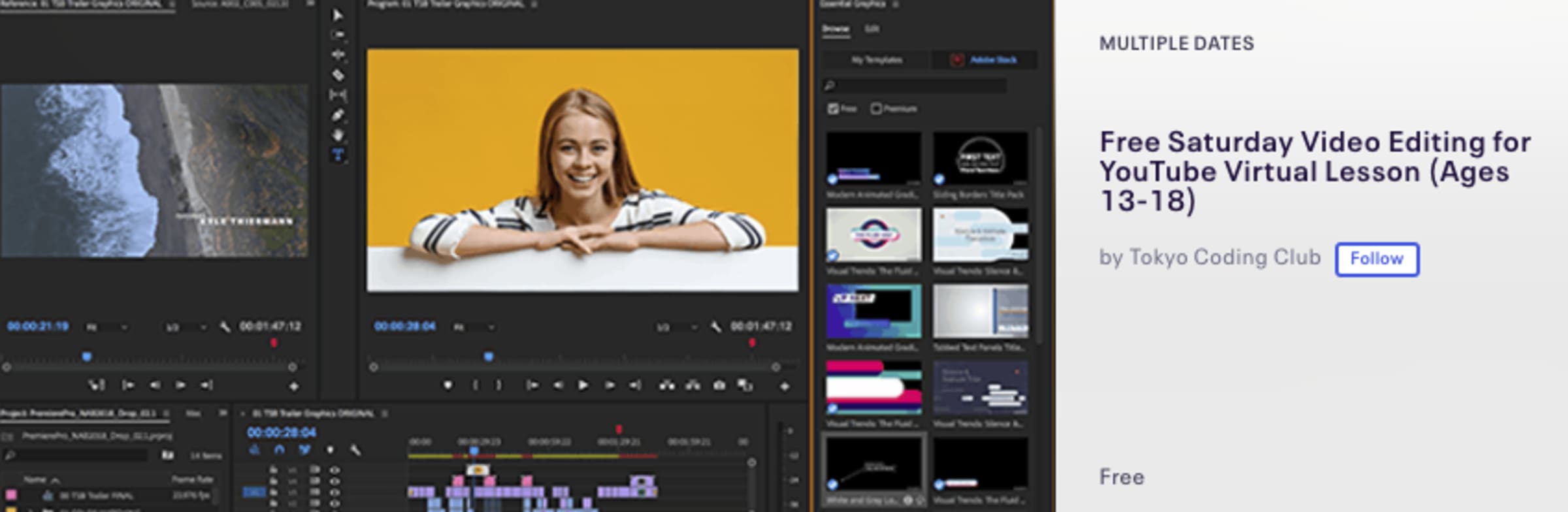Image resolution: width=1568 pixels, height=512 pixels.
Task: Toggle top video track eye visibility
Action: [x=335, y=470]
